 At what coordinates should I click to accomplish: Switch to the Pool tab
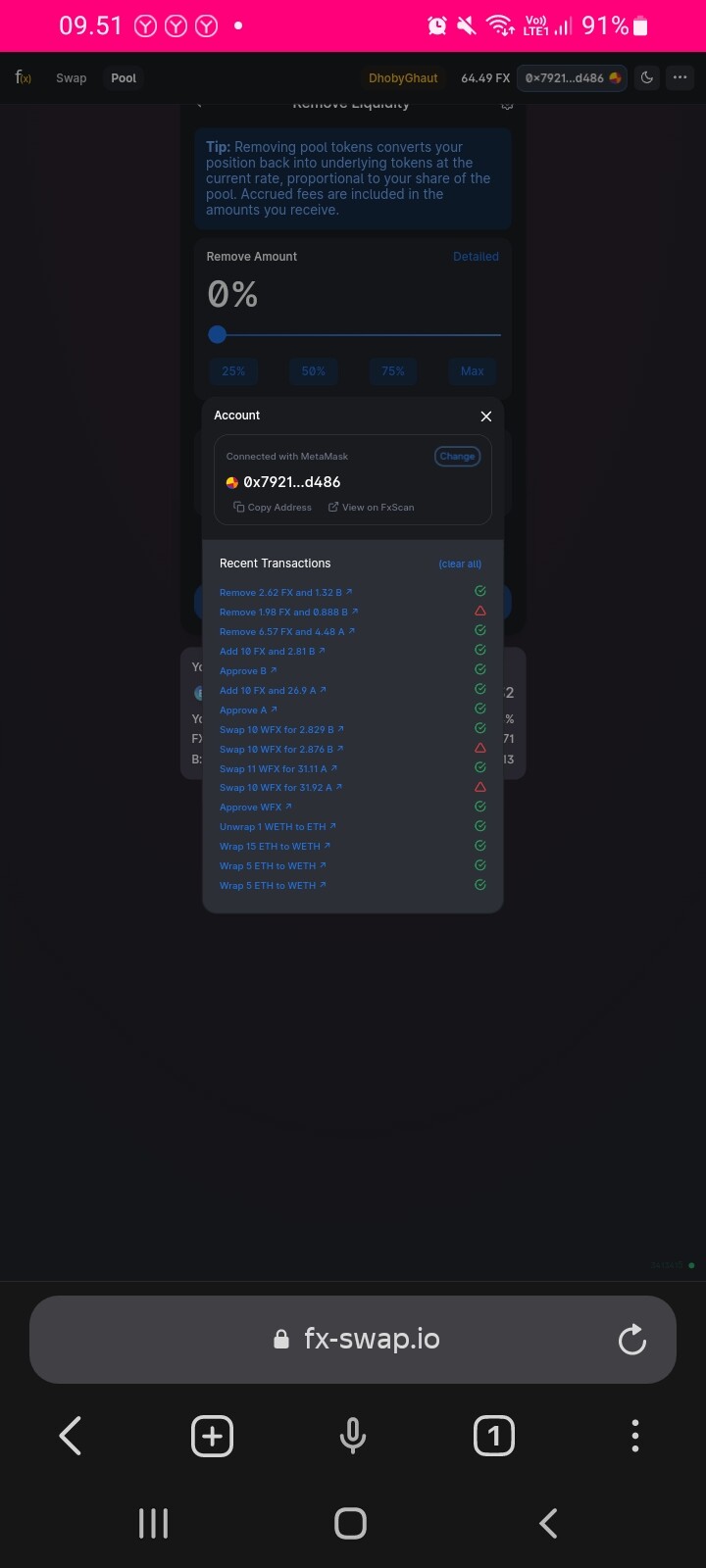(x=124, y=77)
